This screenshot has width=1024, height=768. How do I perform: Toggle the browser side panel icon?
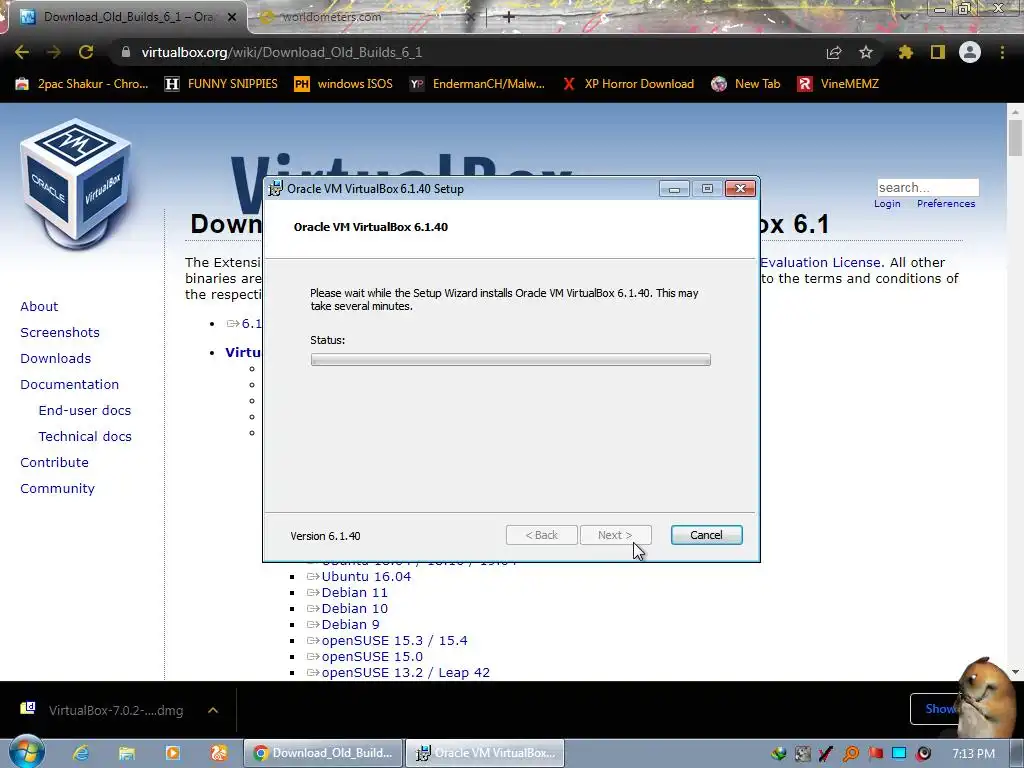point(938,52)
